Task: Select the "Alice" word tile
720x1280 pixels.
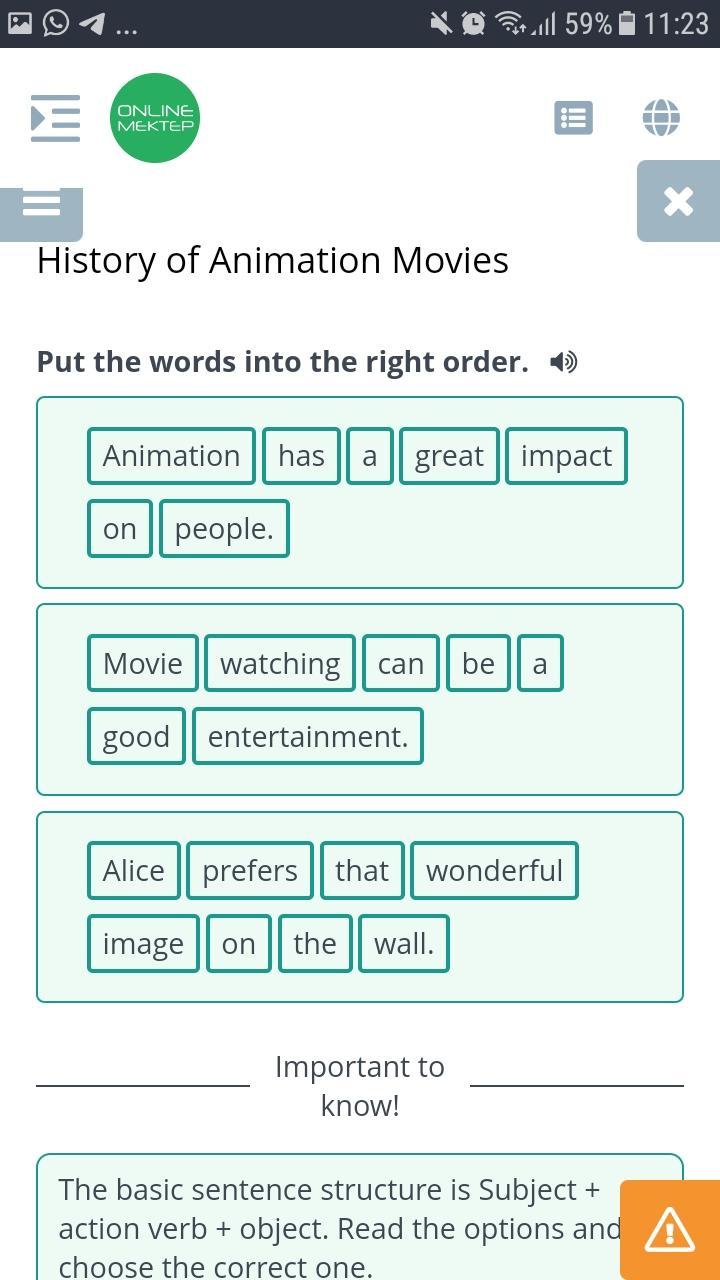Action: (x=134, y=871)
